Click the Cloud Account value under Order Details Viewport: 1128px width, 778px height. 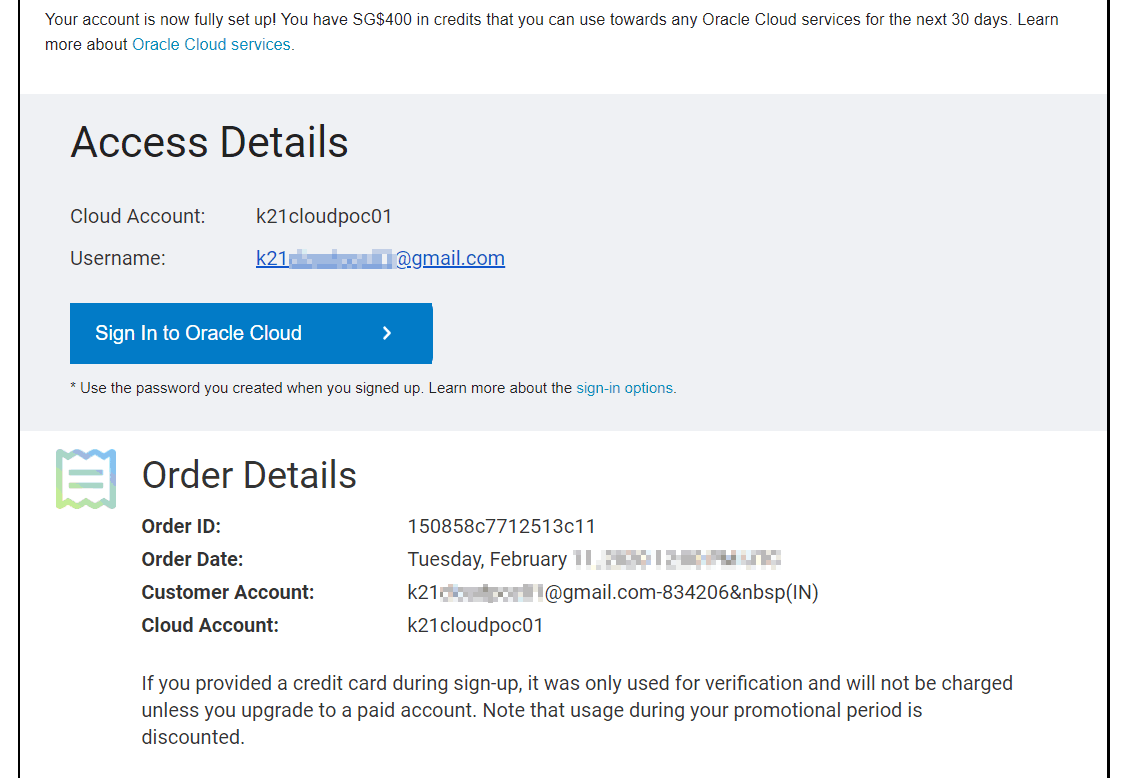coord(475,626)
